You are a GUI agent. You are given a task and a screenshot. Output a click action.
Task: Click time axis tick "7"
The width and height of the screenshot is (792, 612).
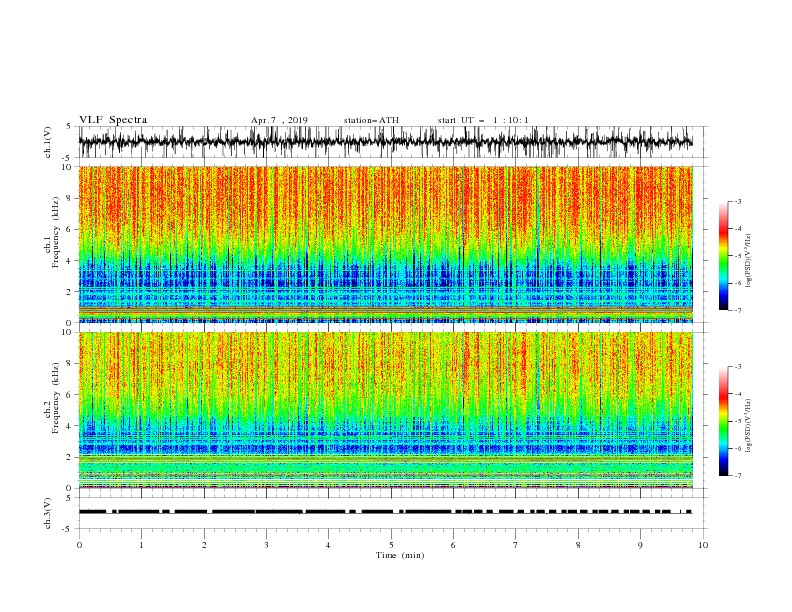(x=516, y=545)
